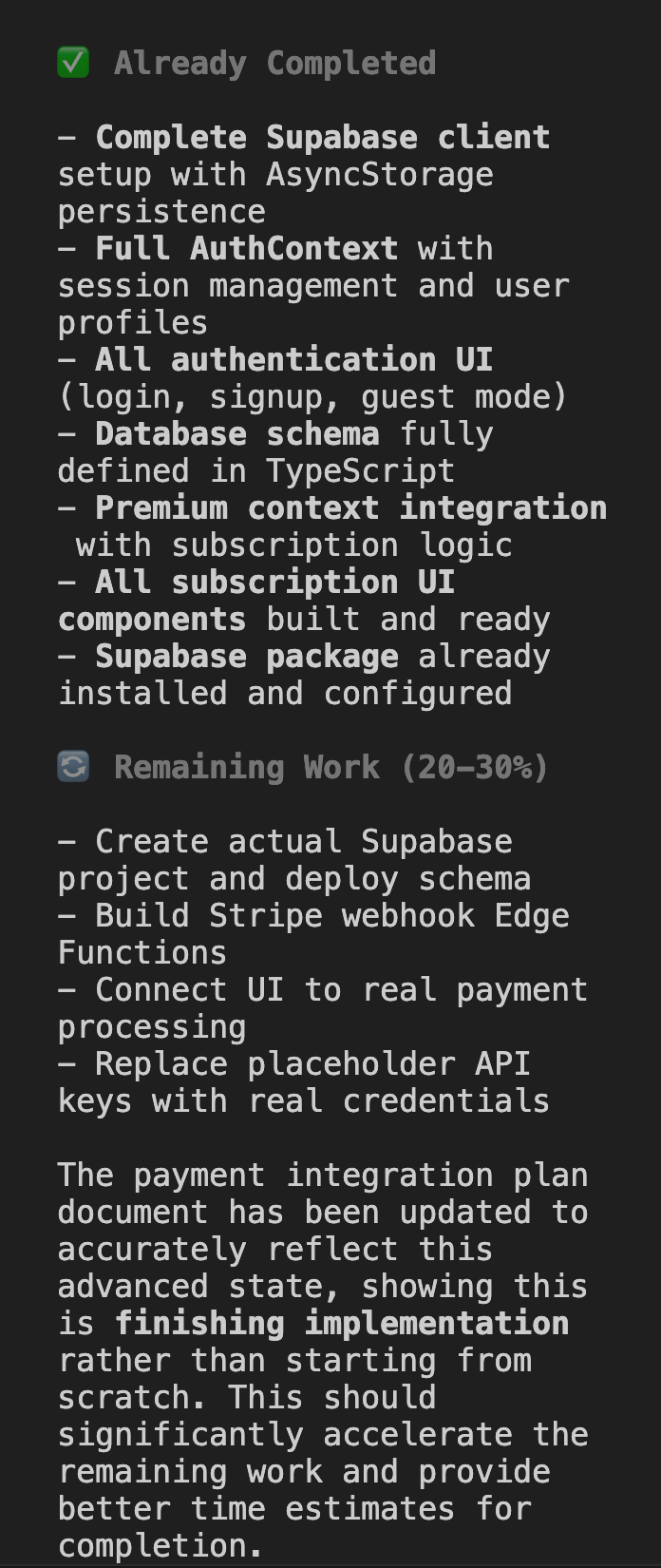Click the bold "Database schema" text
This screenshot has width=661, height=1568.
point(236,434)
